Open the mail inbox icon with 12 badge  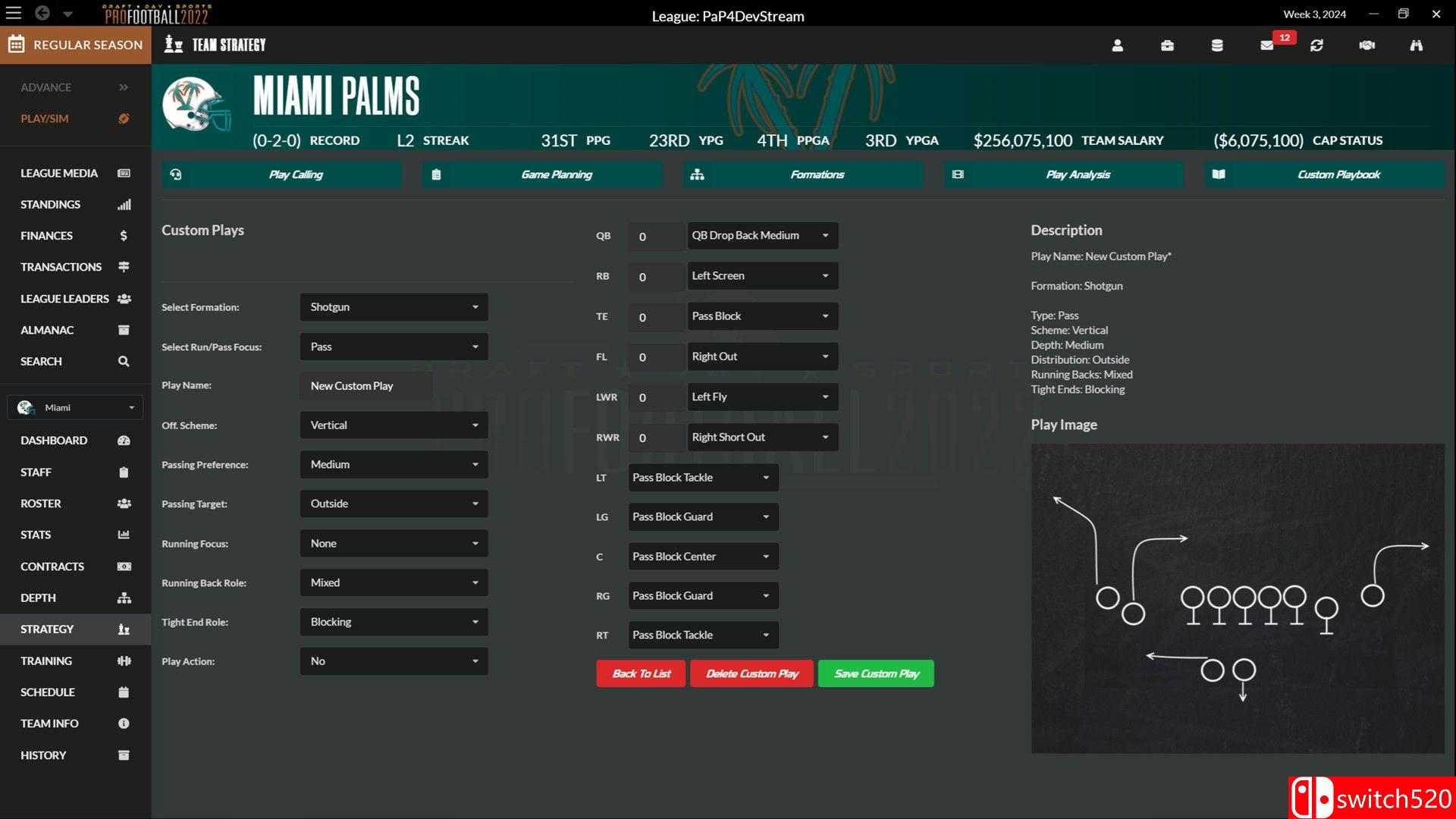[1267, 45]
